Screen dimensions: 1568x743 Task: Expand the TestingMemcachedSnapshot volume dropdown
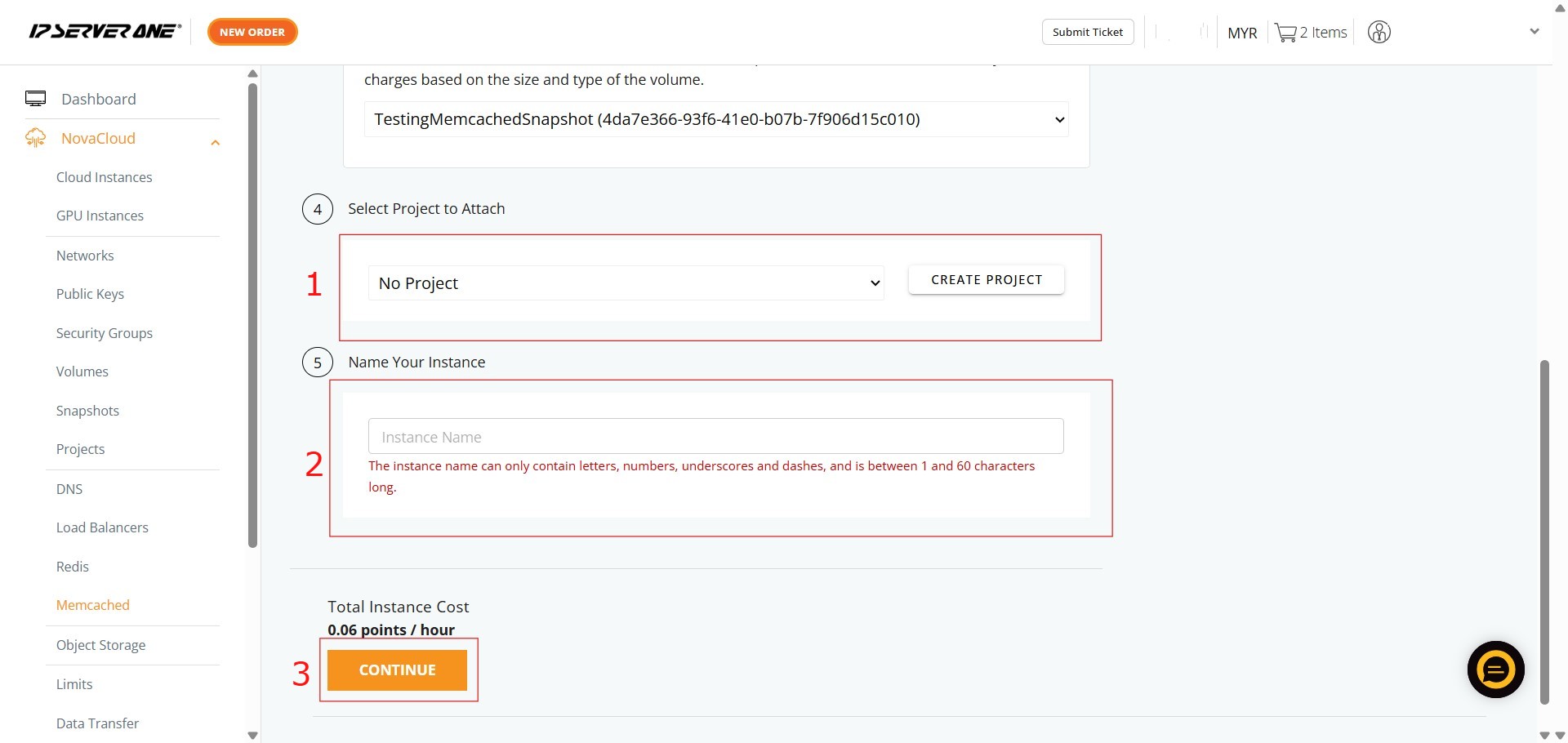tap(715, 119)
